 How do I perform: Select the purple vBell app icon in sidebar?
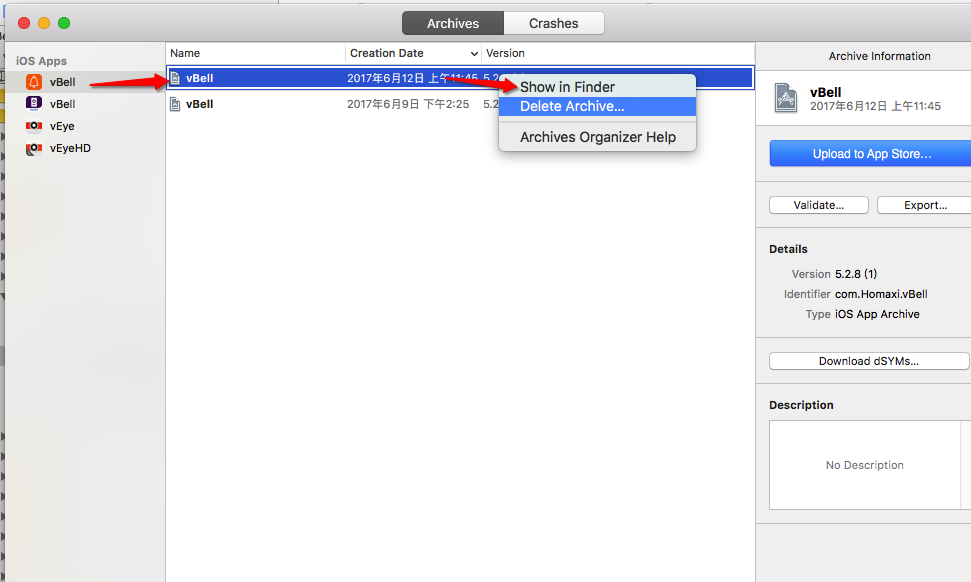pyautogui.click(x=34, y=103)
